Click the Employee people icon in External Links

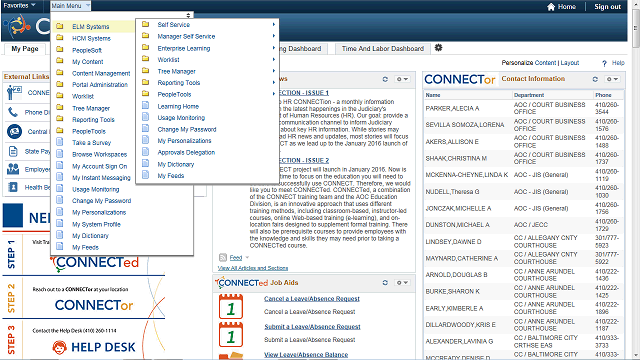click(13, 169)
